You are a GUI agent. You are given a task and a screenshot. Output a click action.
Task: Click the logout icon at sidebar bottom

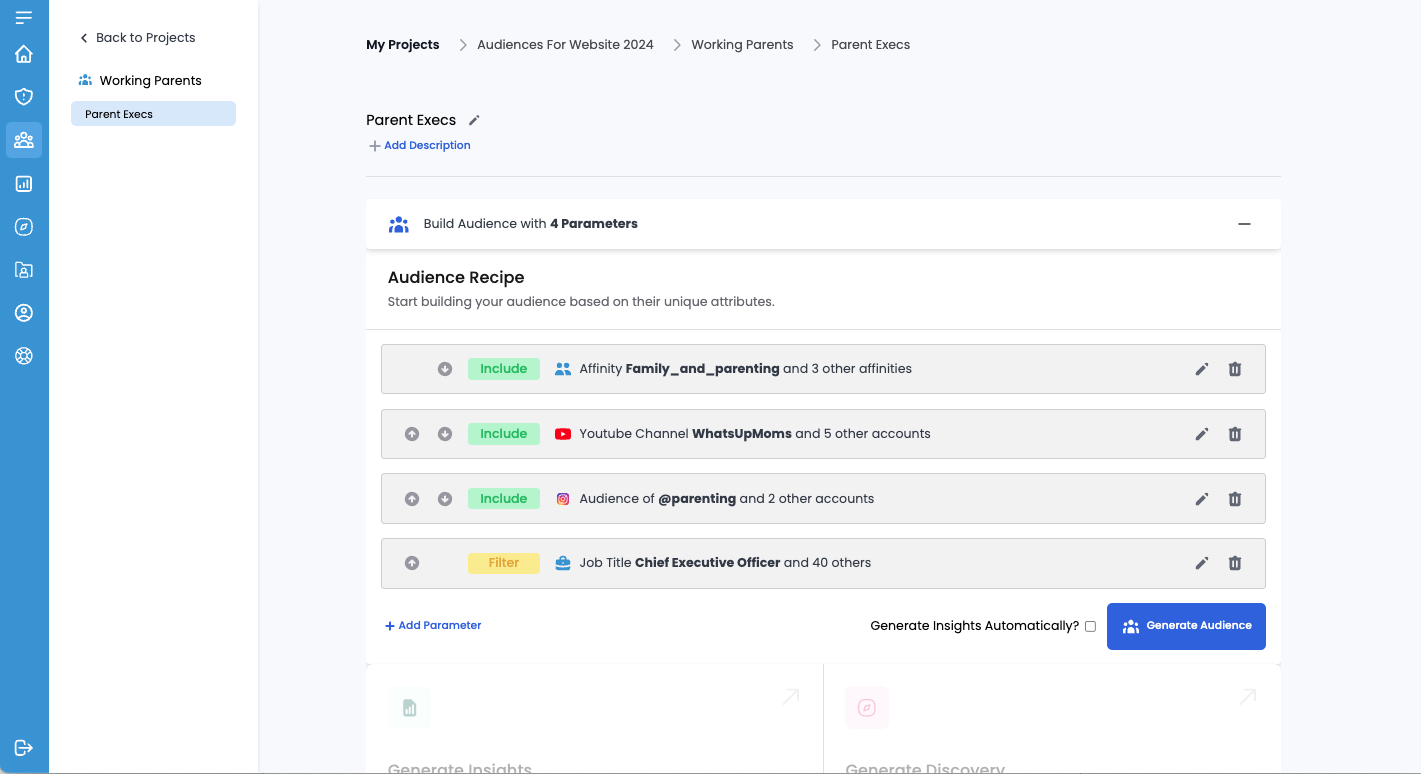tap(24, 748)
